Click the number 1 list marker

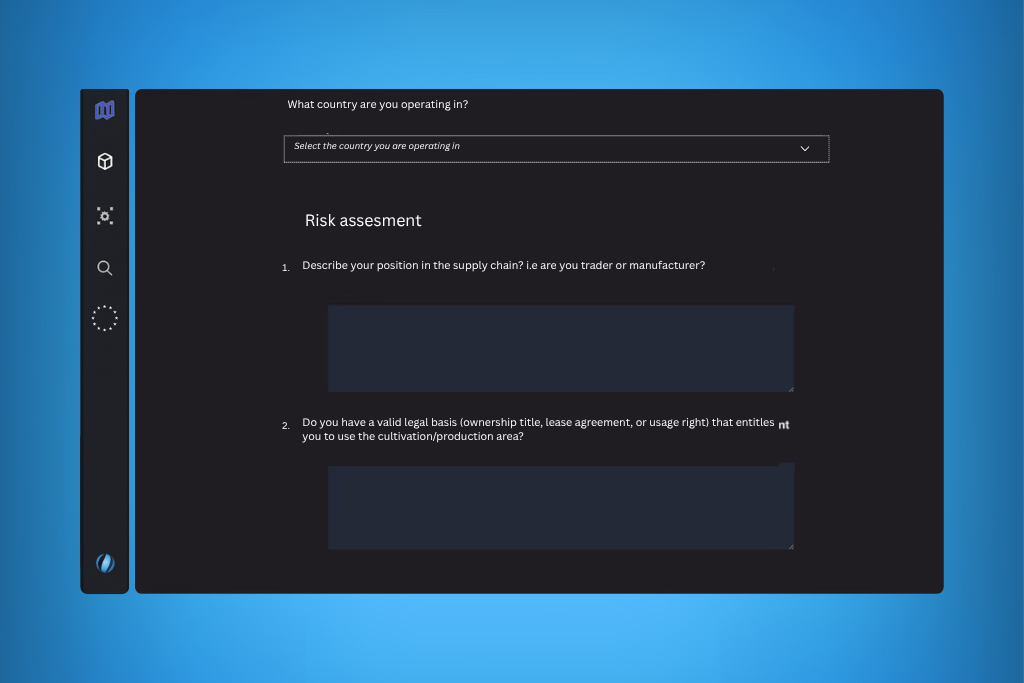pos(285,268)
